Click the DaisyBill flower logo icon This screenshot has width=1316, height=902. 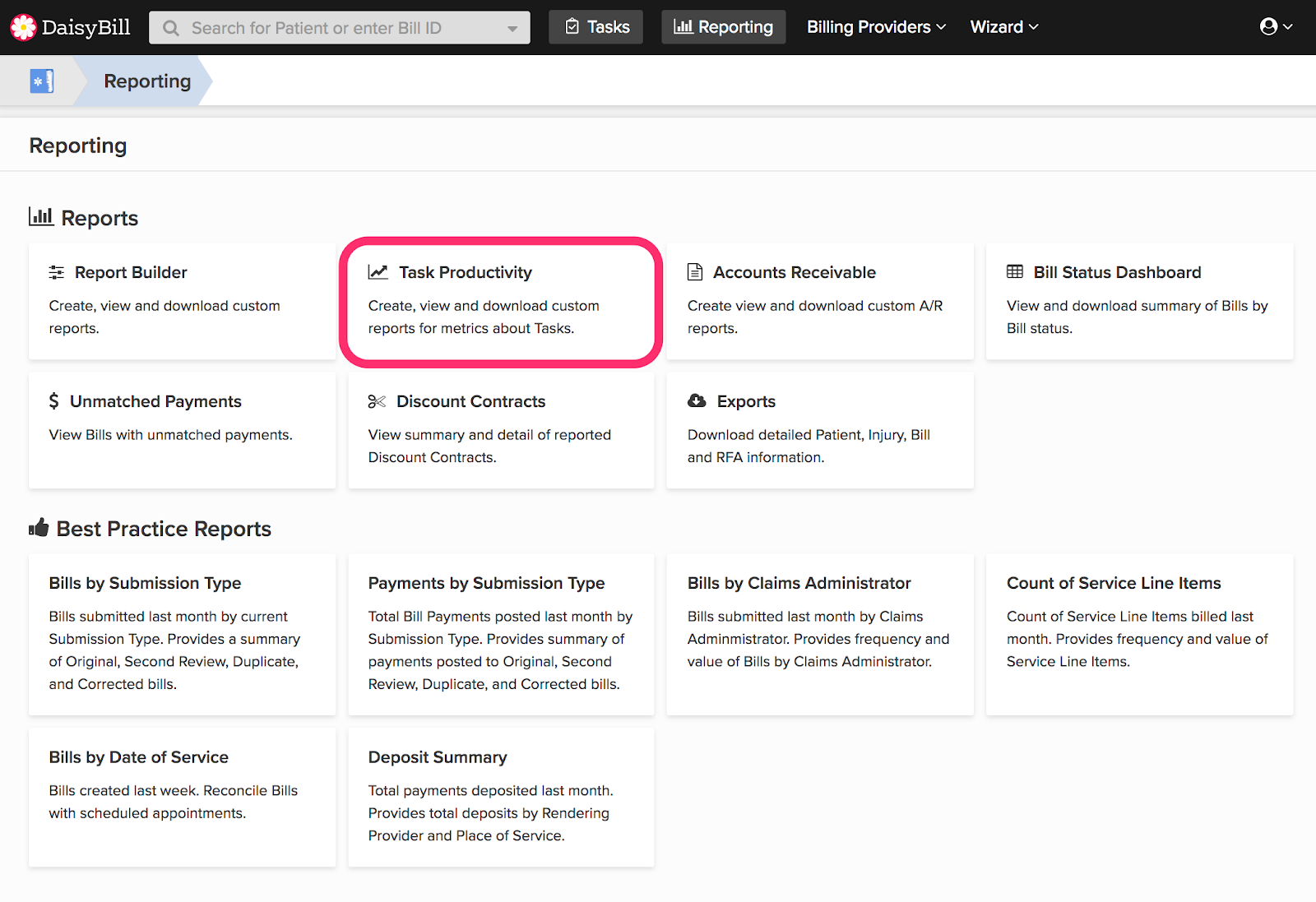click(x=23, y=27)
